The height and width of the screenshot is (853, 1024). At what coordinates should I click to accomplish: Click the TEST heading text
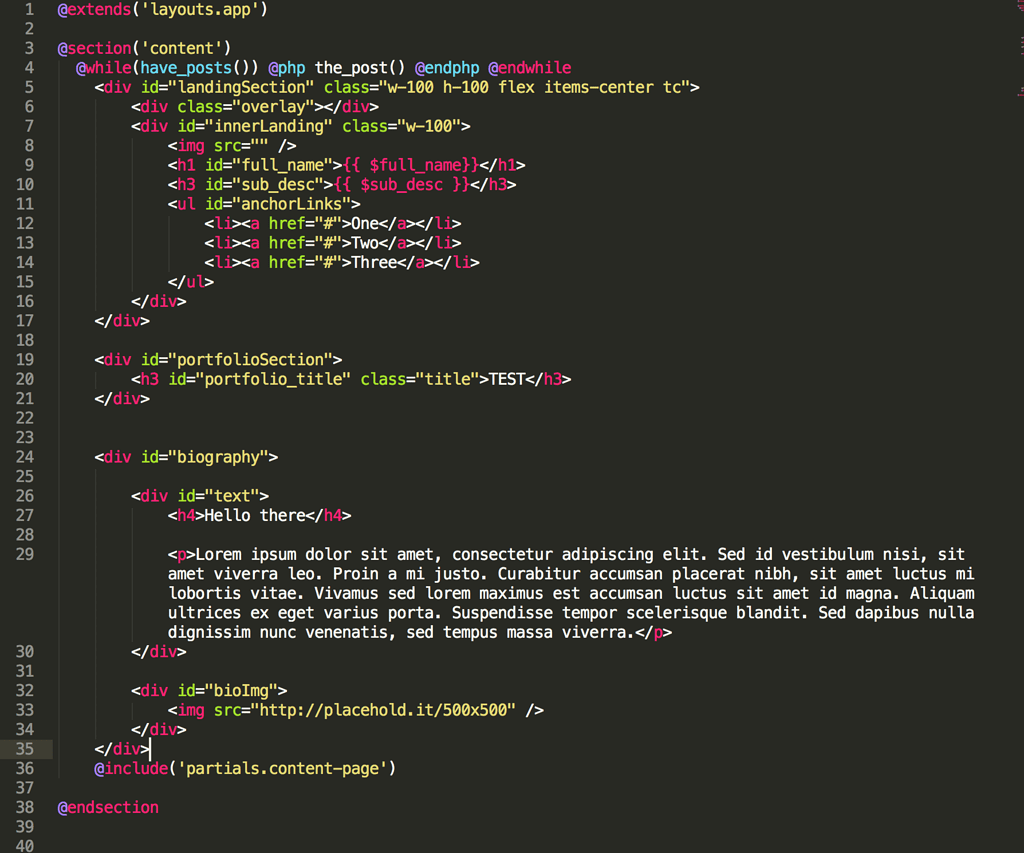[x=507, y=379]
